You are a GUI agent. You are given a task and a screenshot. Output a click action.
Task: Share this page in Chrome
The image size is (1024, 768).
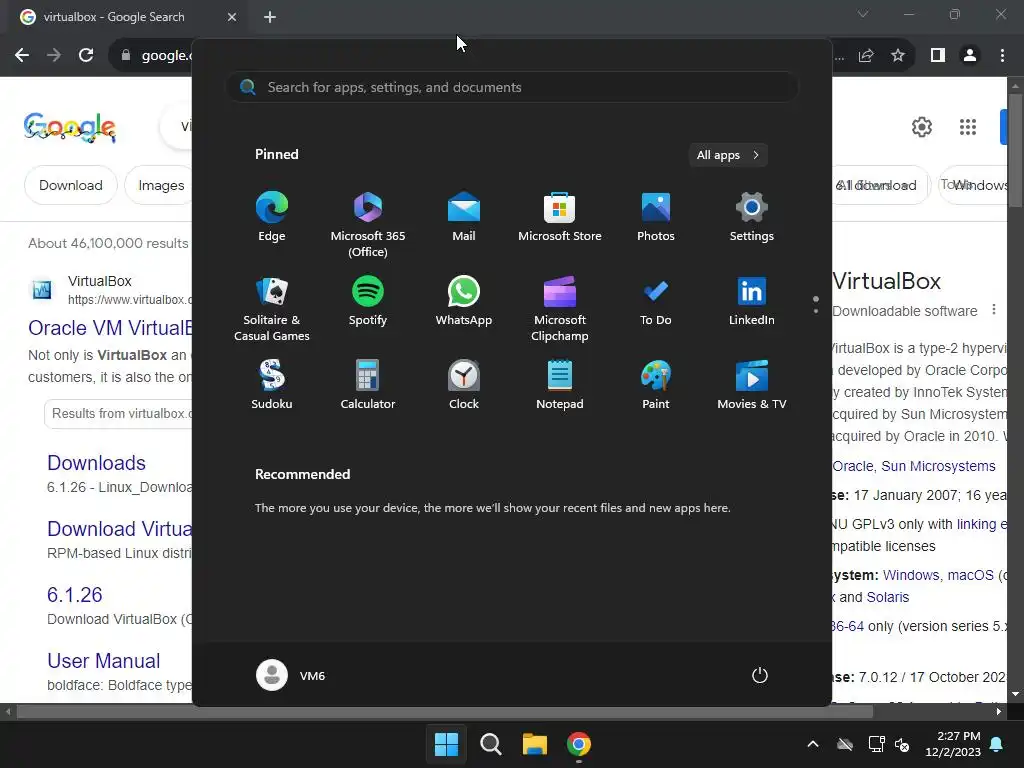coord(866,56)
